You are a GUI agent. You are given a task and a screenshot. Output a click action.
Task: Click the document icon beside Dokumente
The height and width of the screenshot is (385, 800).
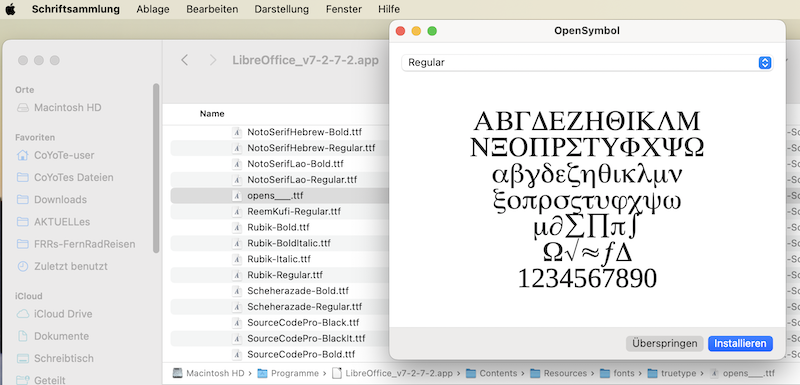pyautogui.click(x=22, y=336)
